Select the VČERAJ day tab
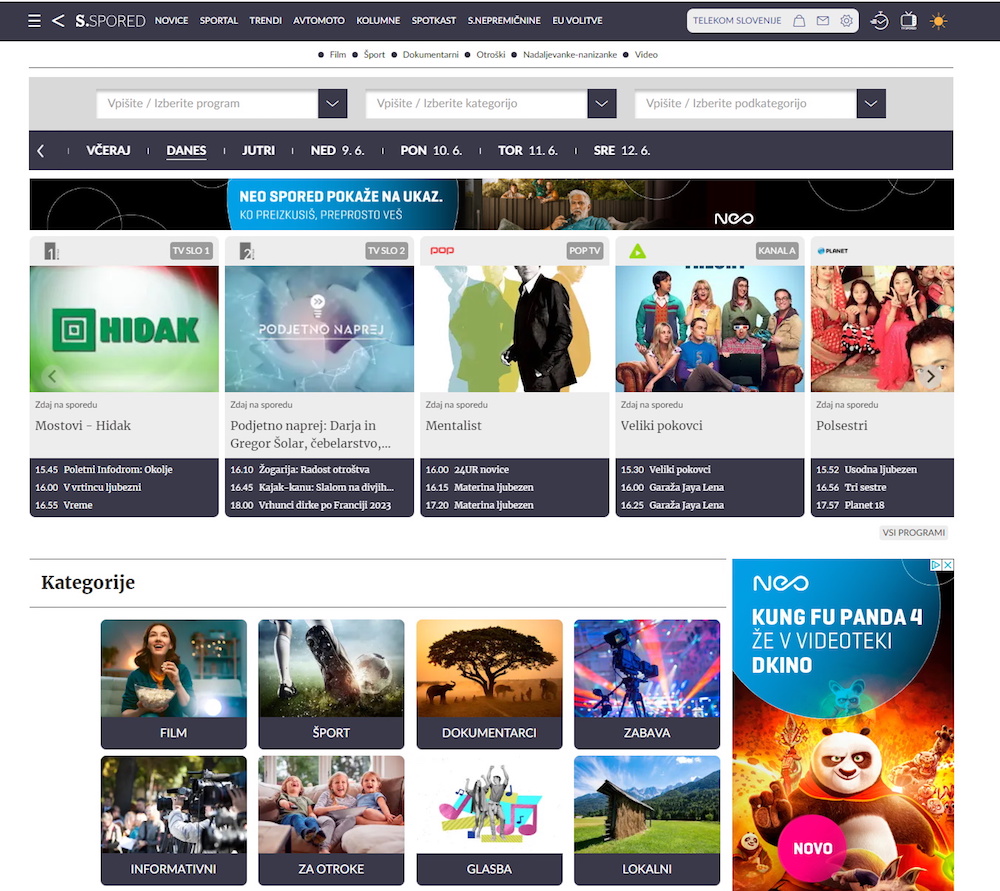Image resolution: width=1000 pixels, height=891 pixels. coord(108,150)
